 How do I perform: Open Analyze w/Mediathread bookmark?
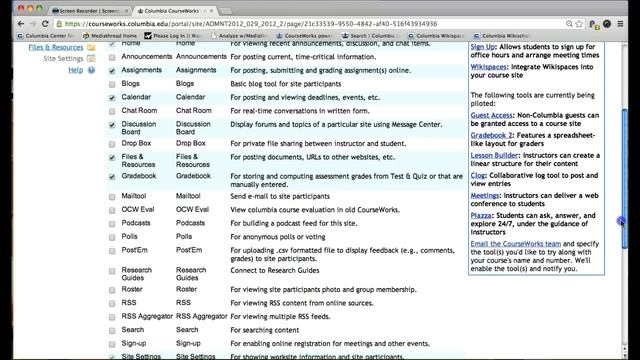pos(239,36)
